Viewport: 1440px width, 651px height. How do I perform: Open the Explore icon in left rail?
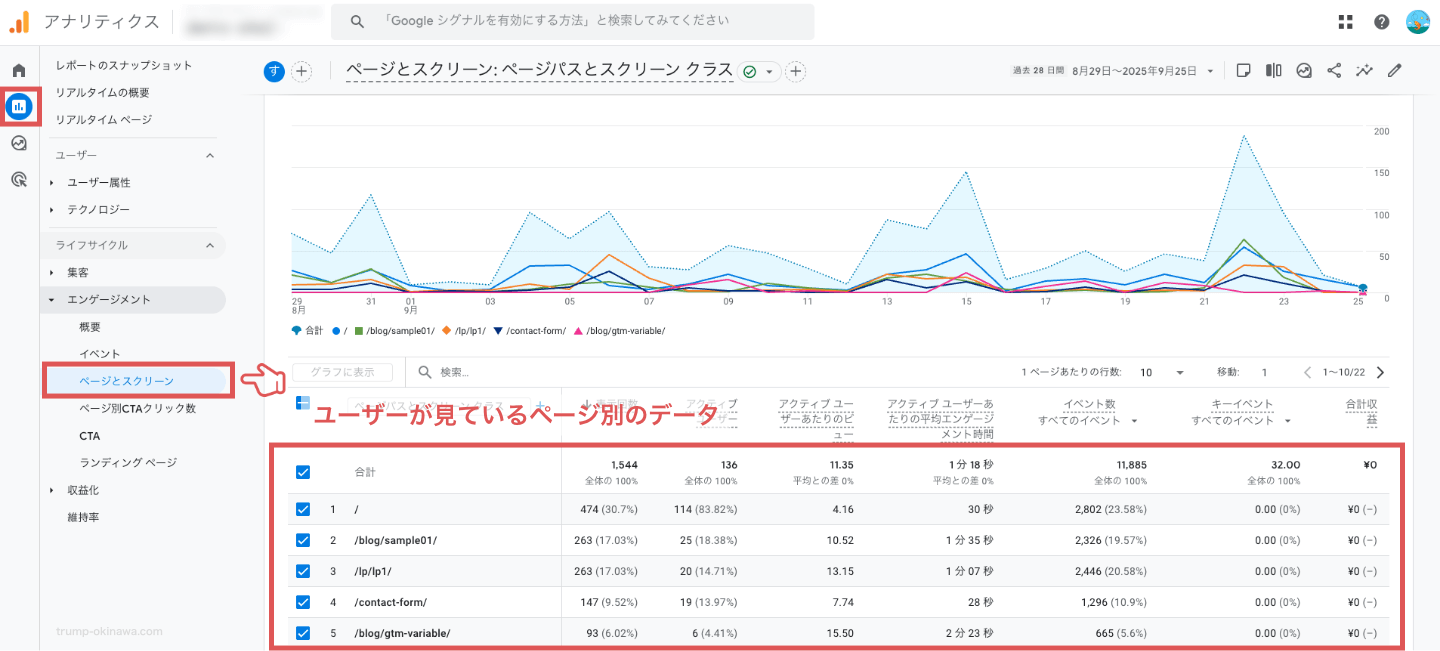[19, 143]
